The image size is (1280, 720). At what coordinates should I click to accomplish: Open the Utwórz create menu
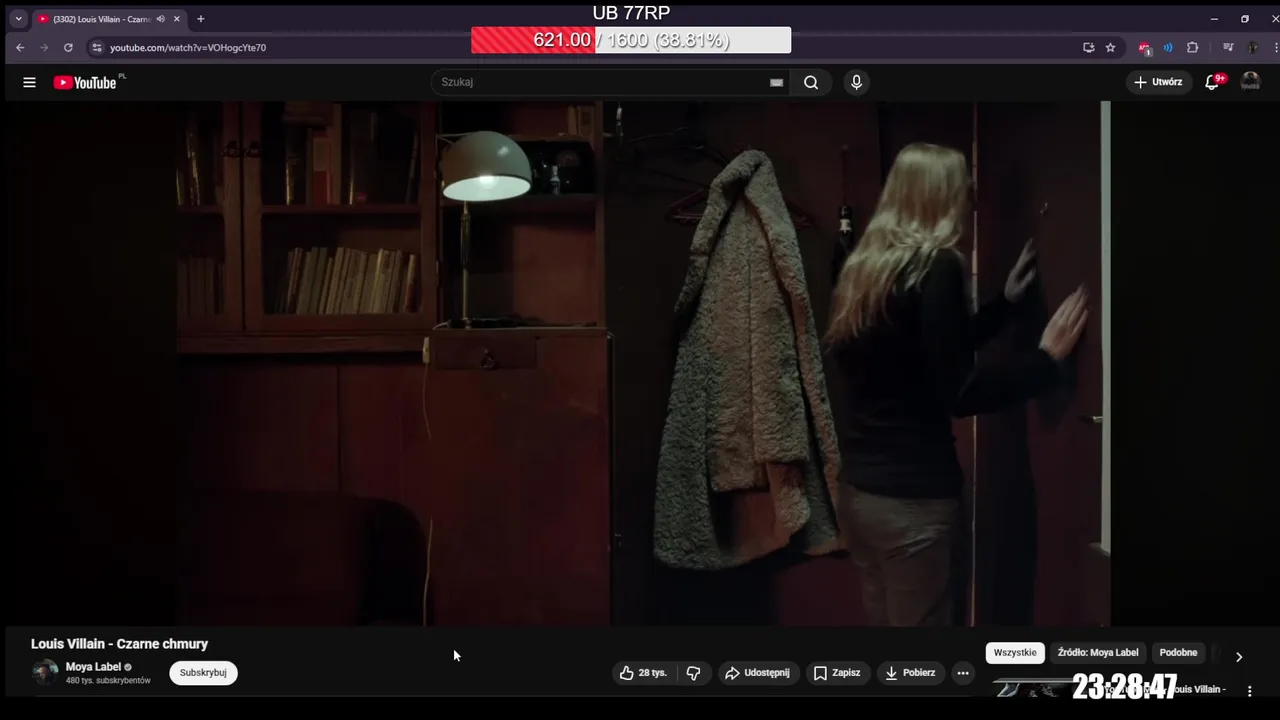point(1158,82)
